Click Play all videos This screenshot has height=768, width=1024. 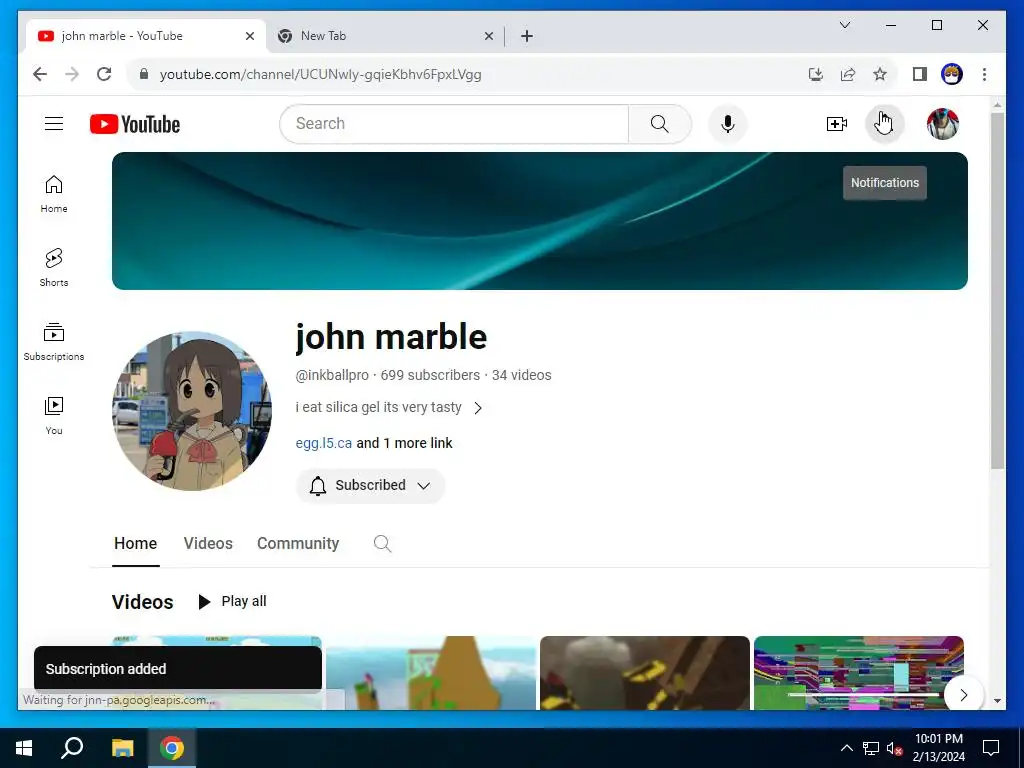pyautogui.click(x=232, y=601)
